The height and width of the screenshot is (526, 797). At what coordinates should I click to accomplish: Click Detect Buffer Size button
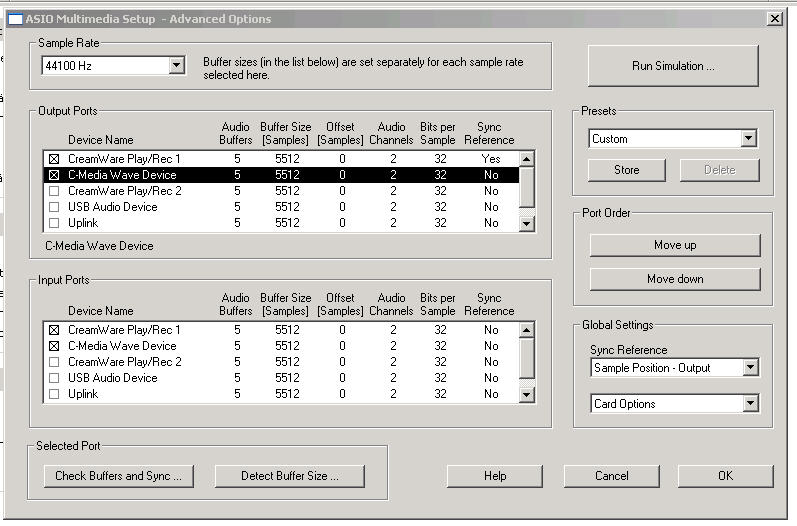pyautogui.click(x=290, y=476)
